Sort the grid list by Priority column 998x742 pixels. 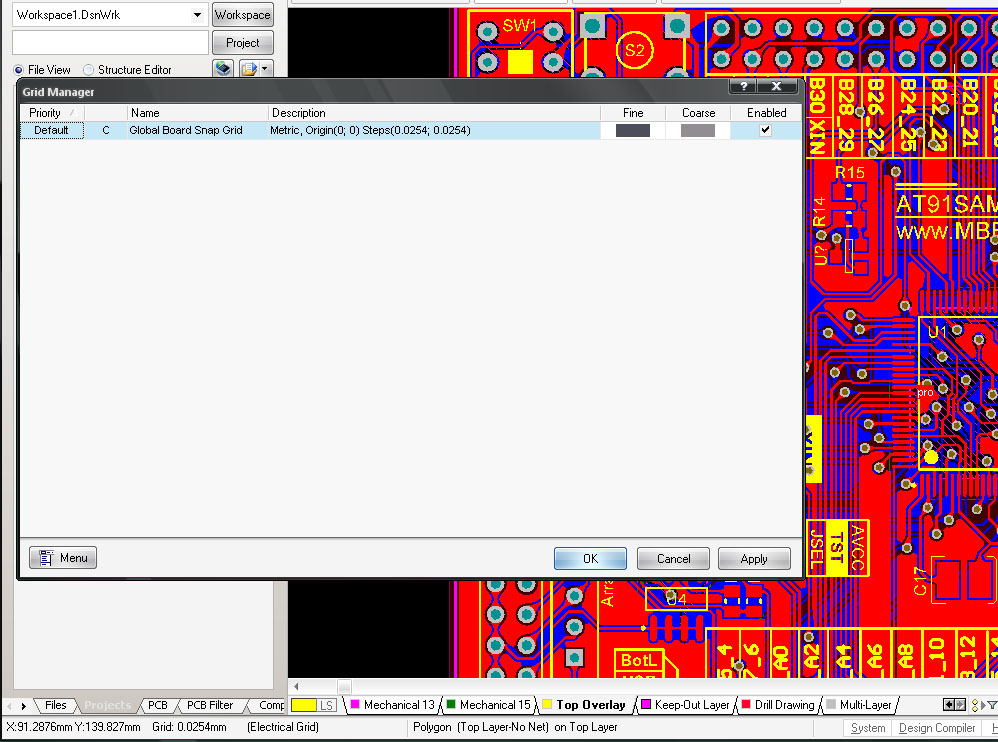click(x=51, y=113)
